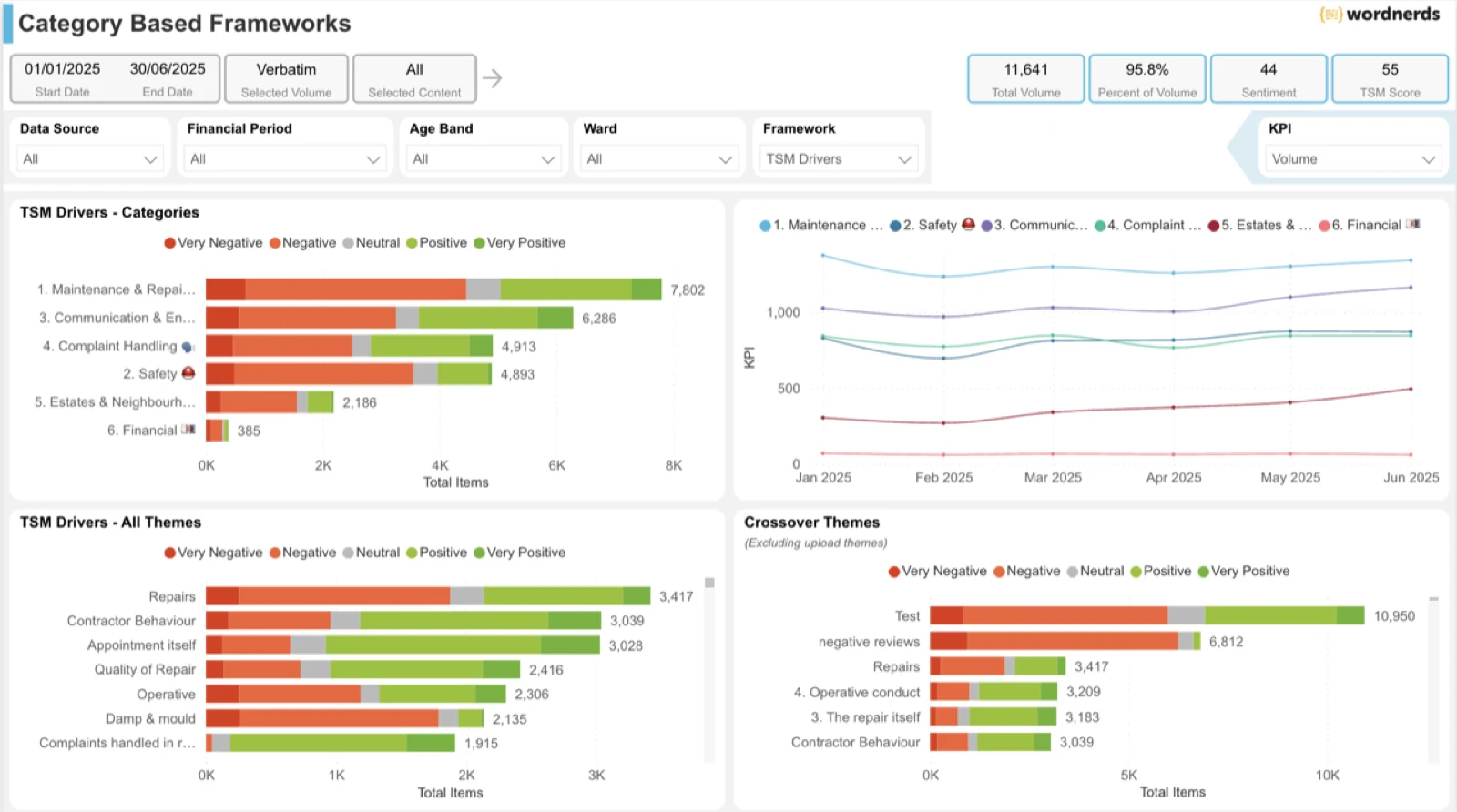The height and width of the screenshot is (812, 1457).
Task: Open the KPI Volume dropdown
Action: click(1353, 159)
